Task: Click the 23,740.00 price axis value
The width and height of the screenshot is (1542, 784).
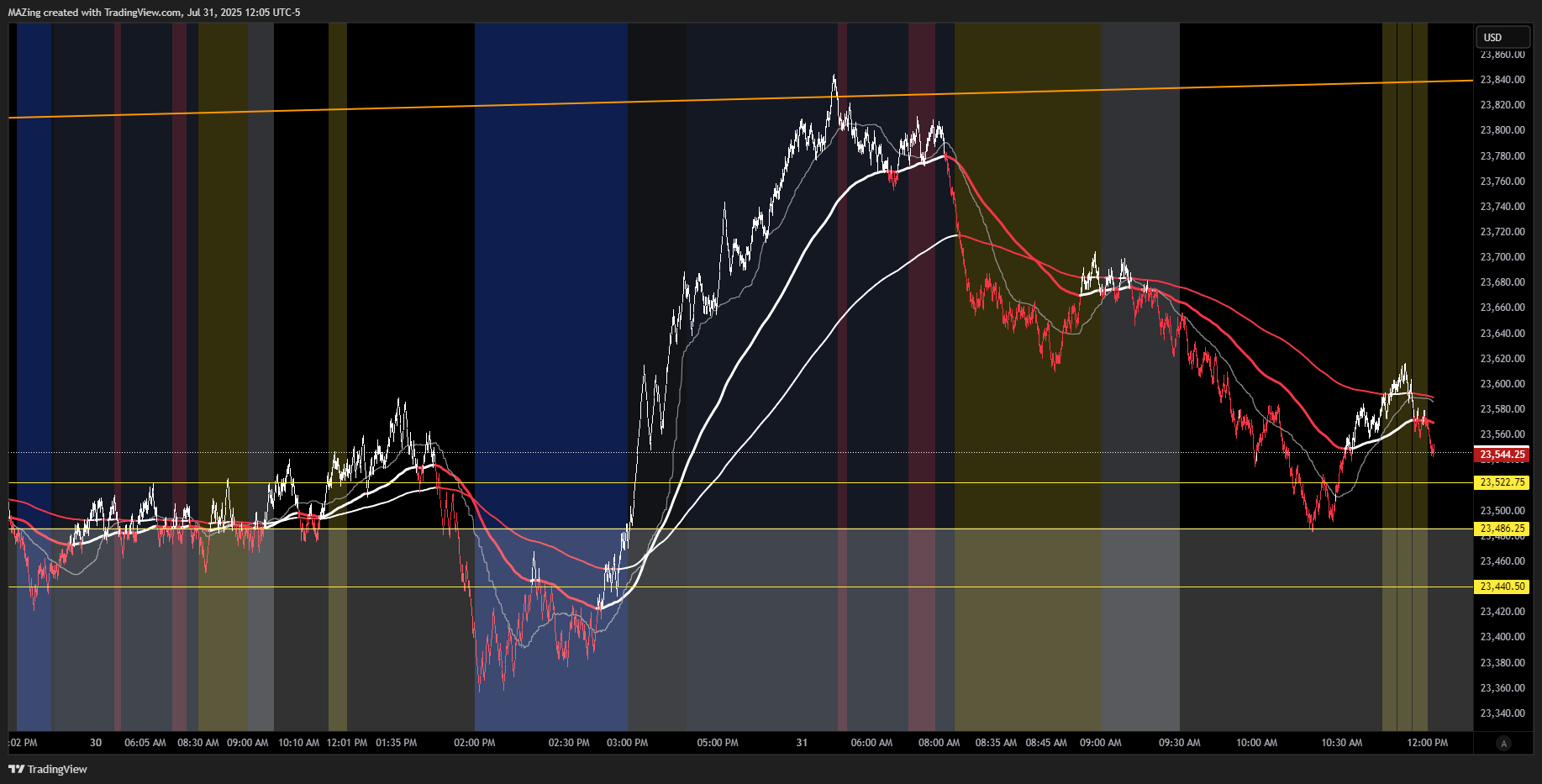Action: 1503,207
